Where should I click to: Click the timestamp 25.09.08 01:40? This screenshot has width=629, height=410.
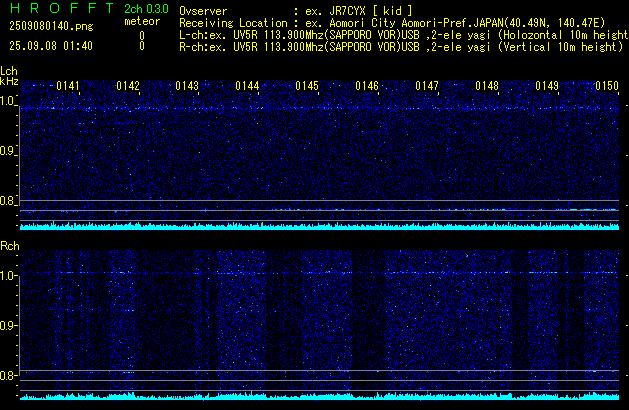(51, 46)
